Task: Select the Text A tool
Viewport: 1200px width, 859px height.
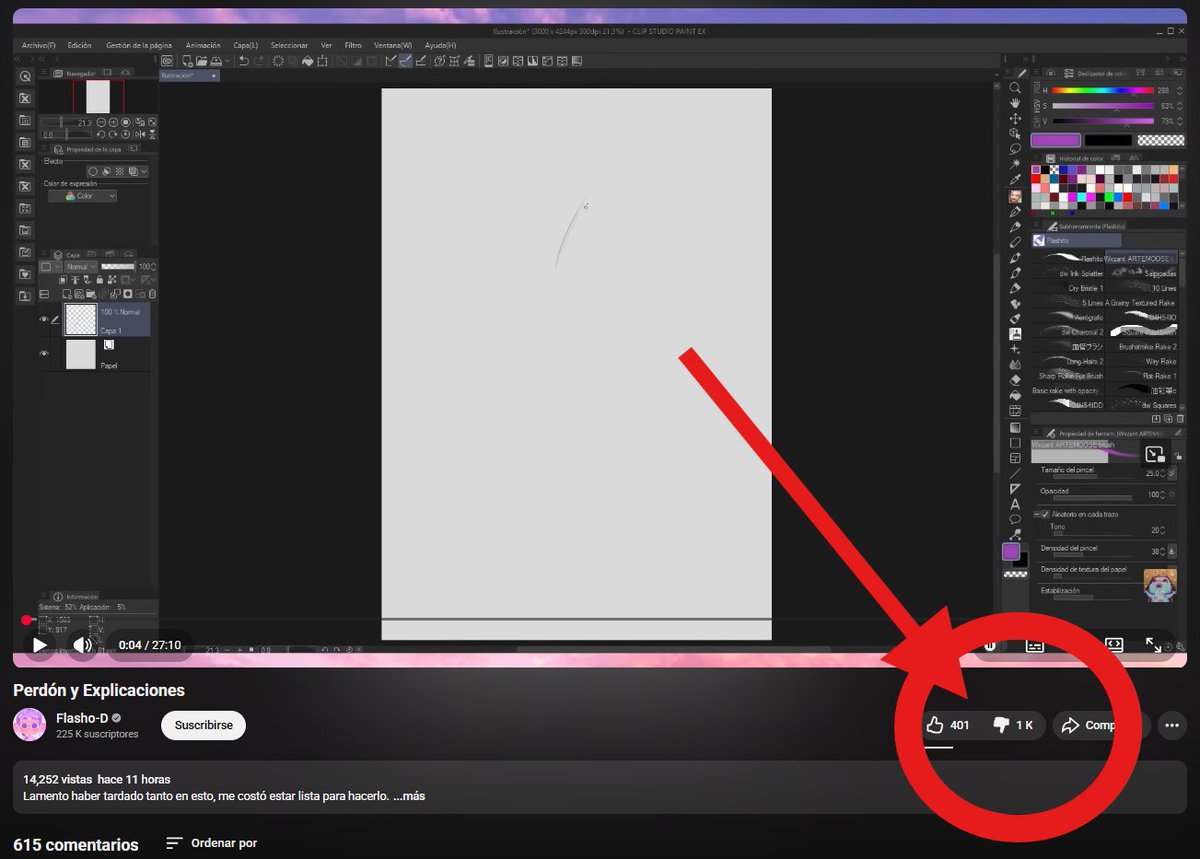Action: point(1015,504)
